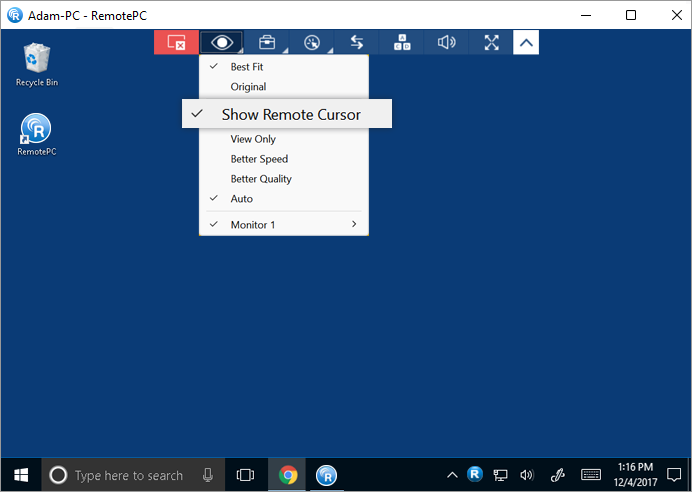Choose Better Quality option
The image size is (692, 492).
click(261, 179)
